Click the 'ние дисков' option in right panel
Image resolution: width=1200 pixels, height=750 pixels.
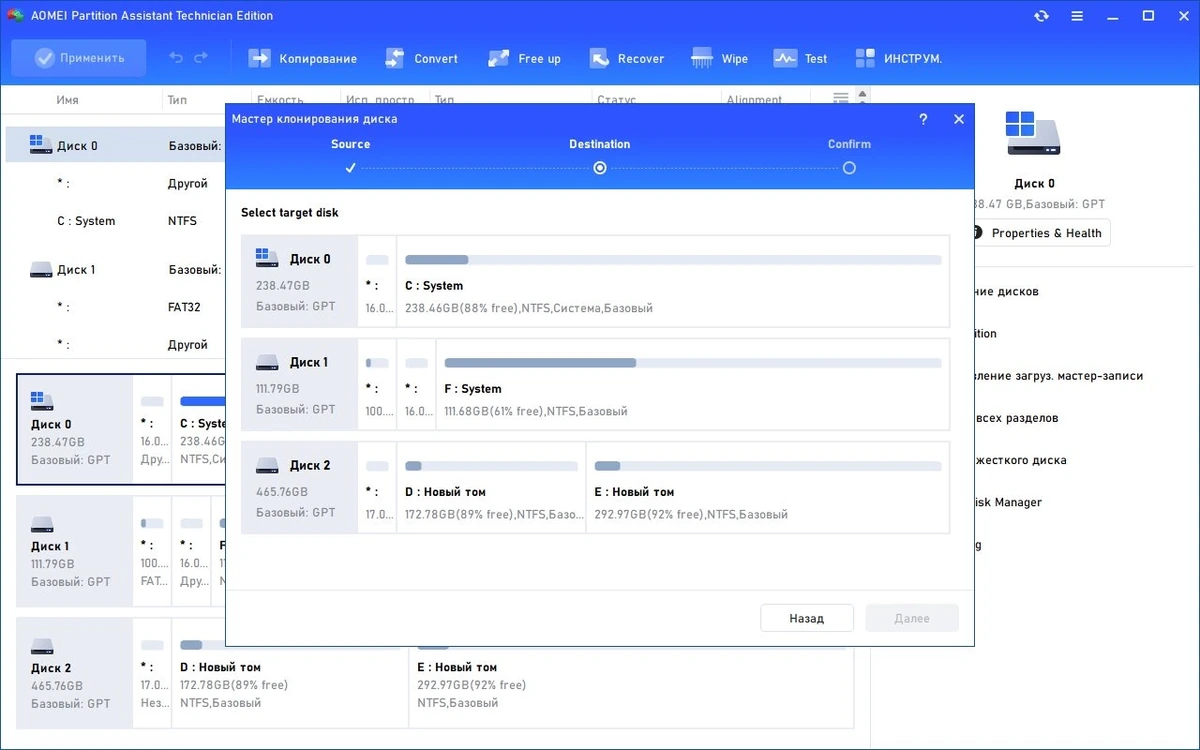[1006, 292]
